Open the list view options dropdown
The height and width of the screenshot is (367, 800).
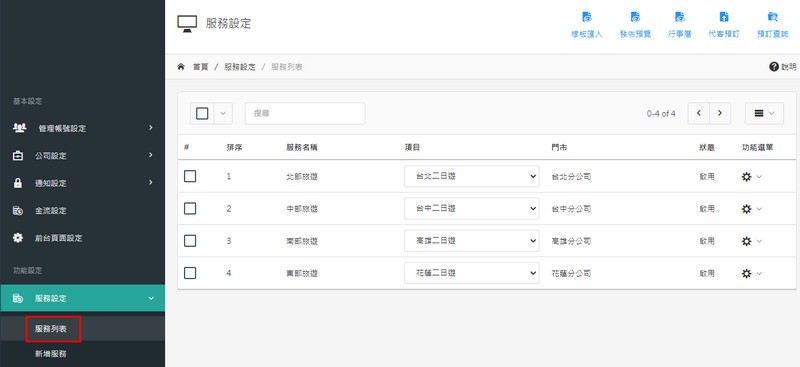764,113
